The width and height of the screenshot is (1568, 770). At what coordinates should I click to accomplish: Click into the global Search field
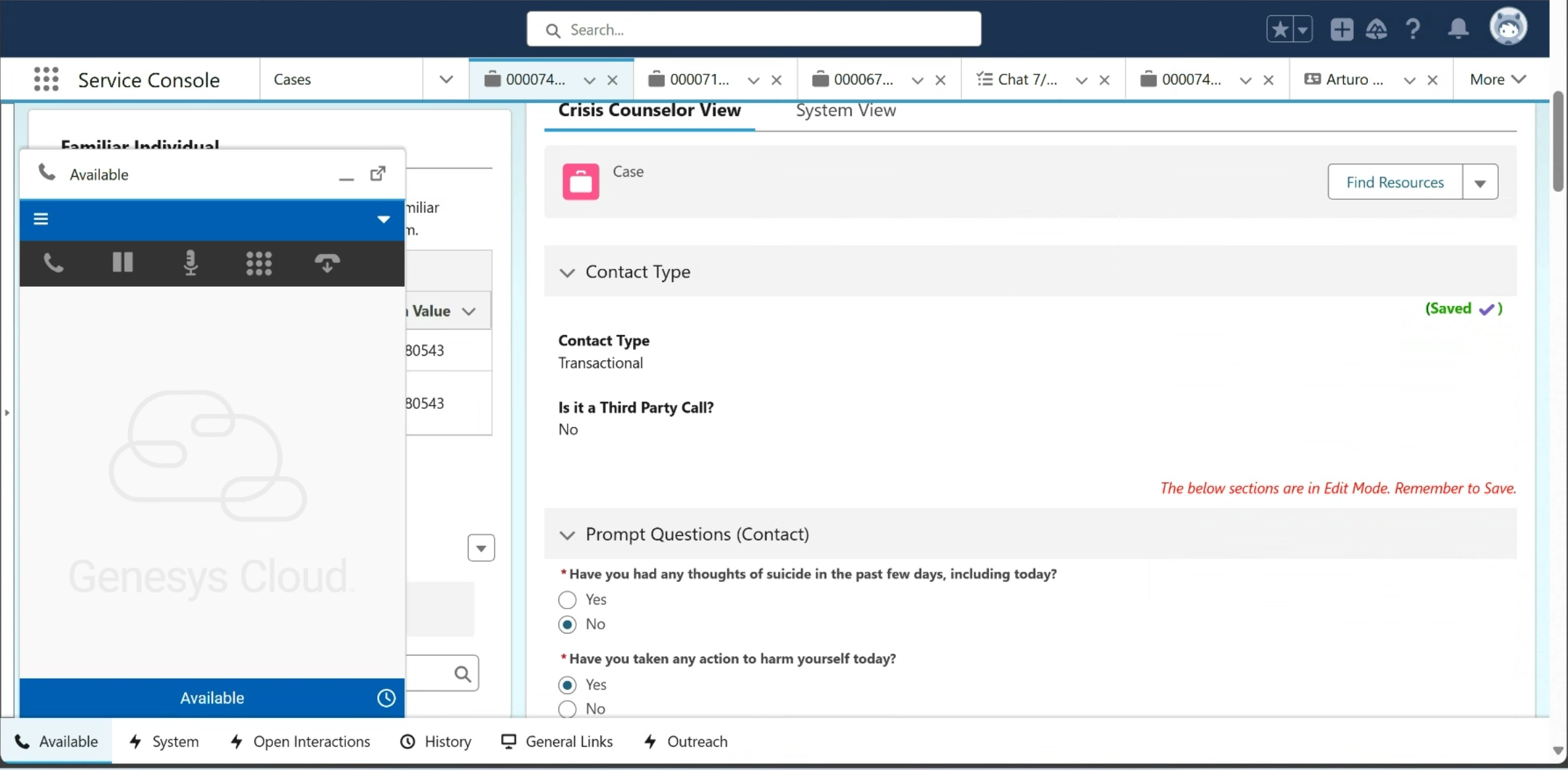754,30
